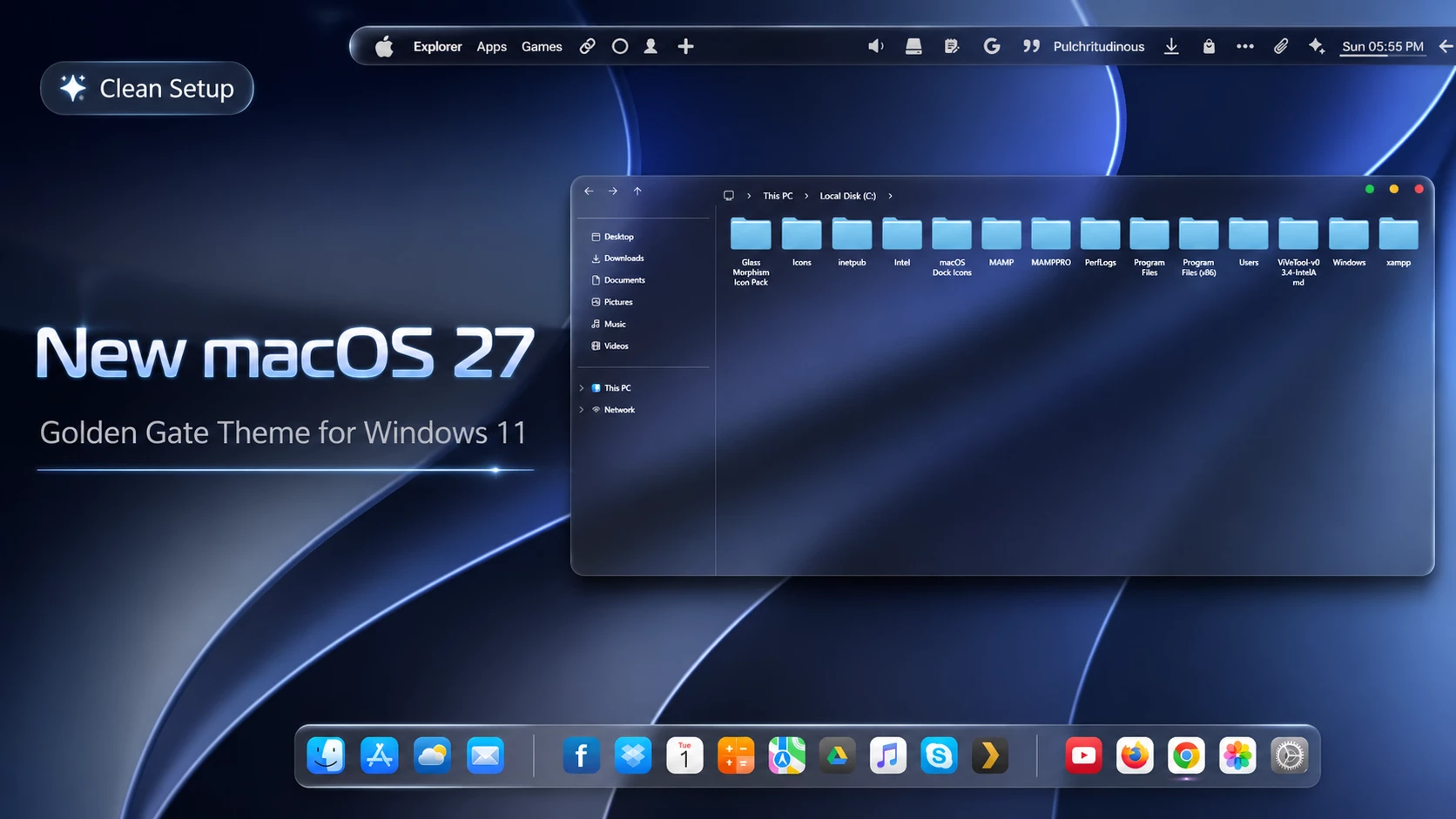The height and width of the screenshot is (819, 1456).
Task: Click the circle icon in top bar
Action: pos(619,46)
